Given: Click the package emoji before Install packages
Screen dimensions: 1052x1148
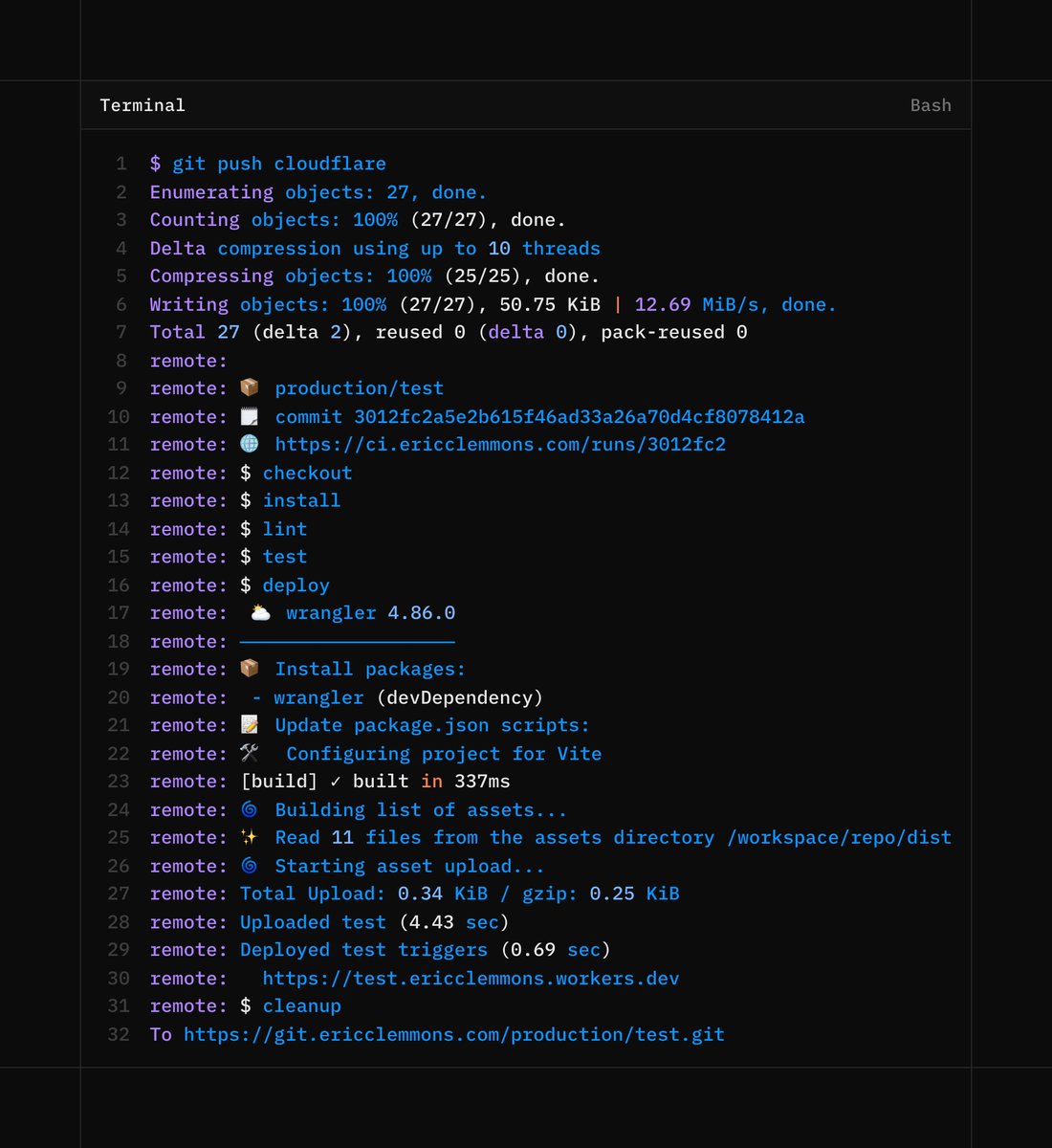Looking at the screenshot, I should [250, 670].
